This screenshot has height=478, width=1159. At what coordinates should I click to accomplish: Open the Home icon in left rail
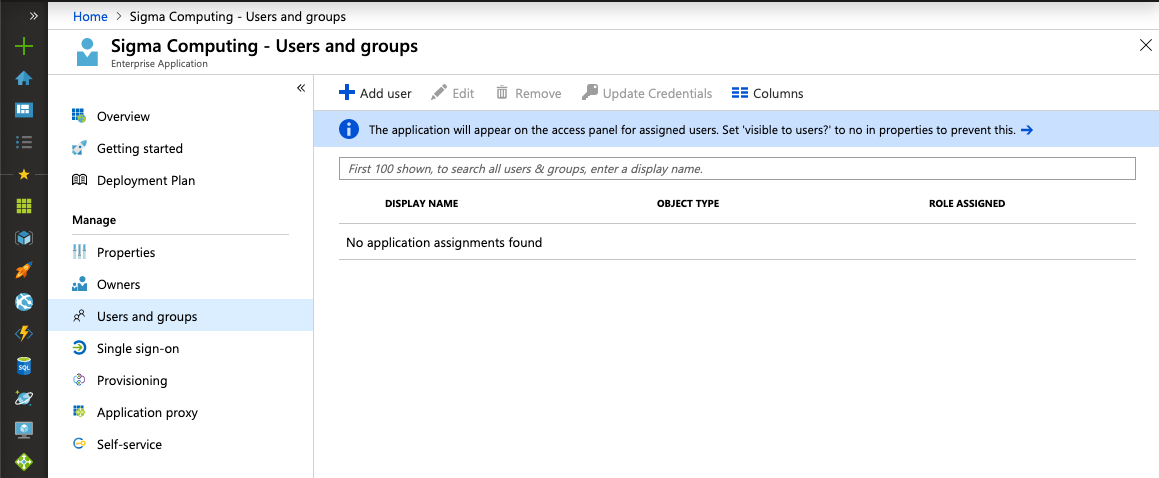24,78
